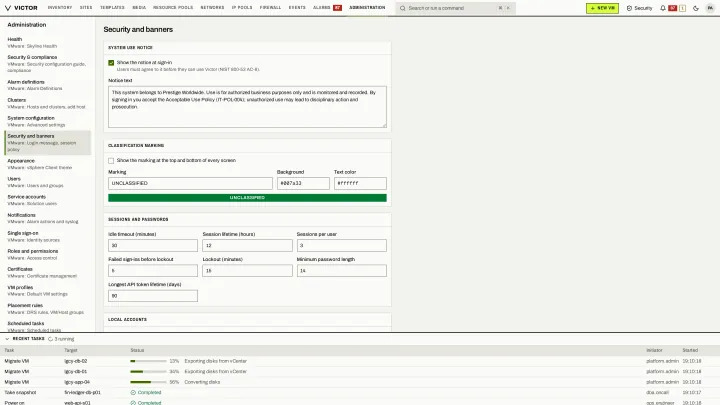Click the Background color hex field
This screenshot has width=720, height=405.
pyautogui.click(x=303, y=183)
